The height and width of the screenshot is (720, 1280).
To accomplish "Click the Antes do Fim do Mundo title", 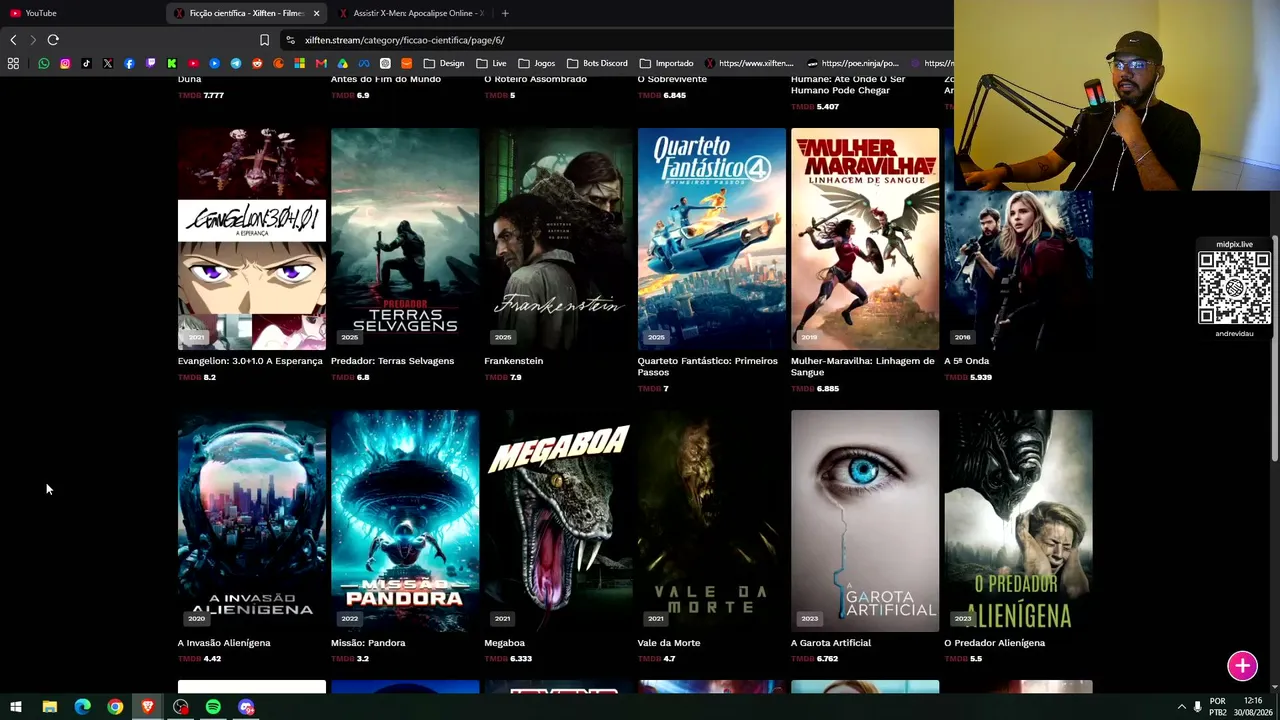I will (386, 79).
